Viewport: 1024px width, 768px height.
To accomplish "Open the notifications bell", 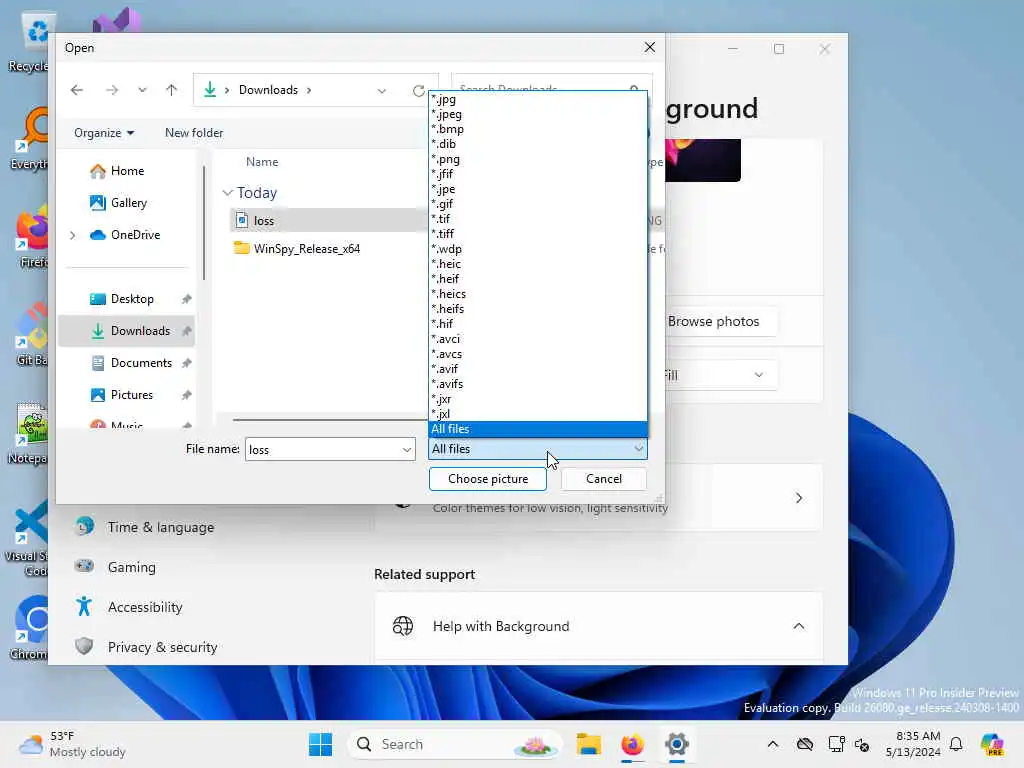I will point(956,744).
